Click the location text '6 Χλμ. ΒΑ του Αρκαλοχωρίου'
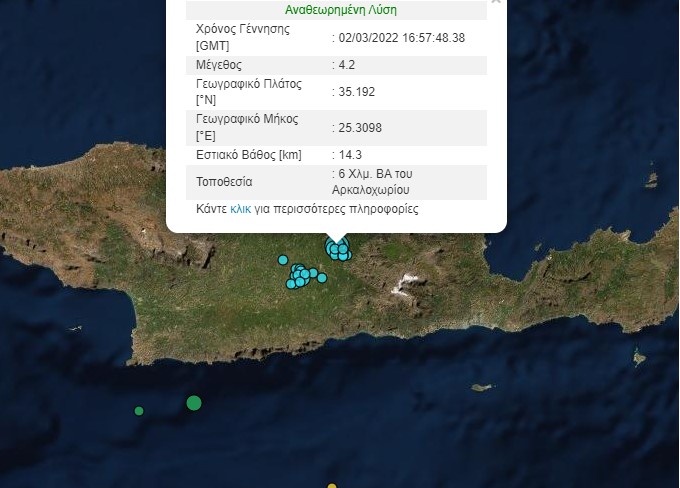 [375, 181]
